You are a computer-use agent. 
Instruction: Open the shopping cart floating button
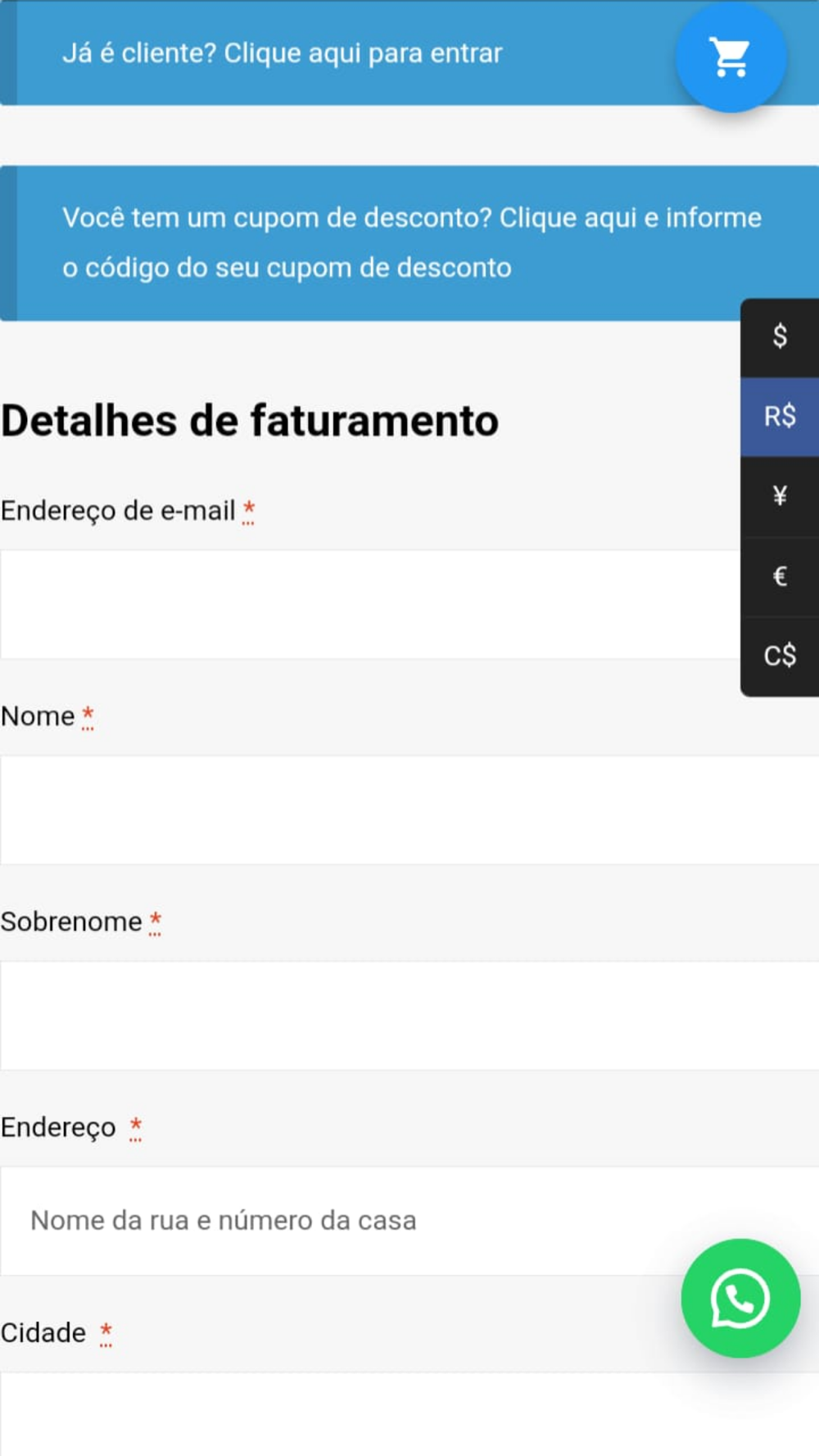click(731, 57)
